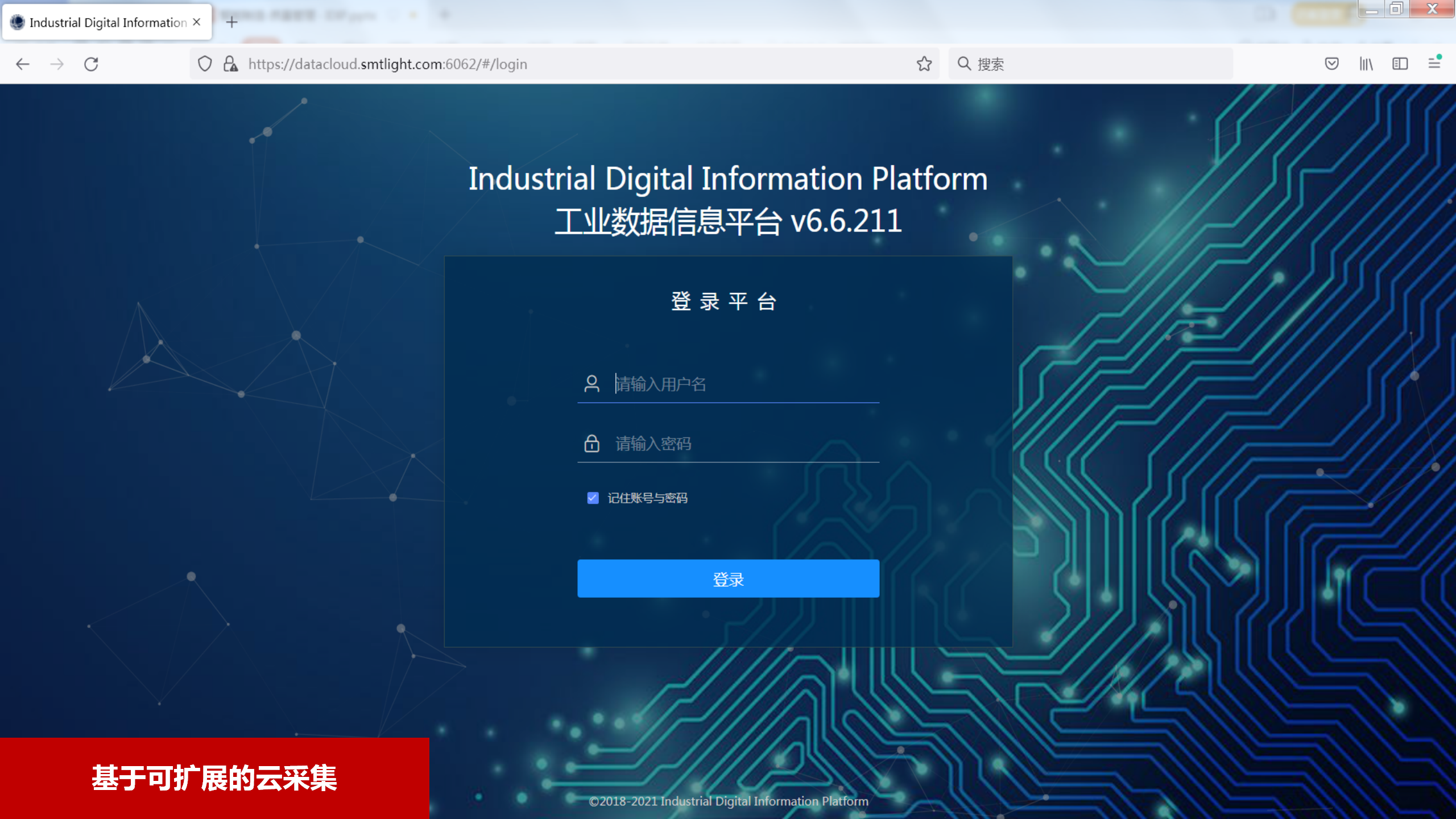Bookmark this page with the star
This screenshot has height=819, width=1456.
click(x=924, y=64)
